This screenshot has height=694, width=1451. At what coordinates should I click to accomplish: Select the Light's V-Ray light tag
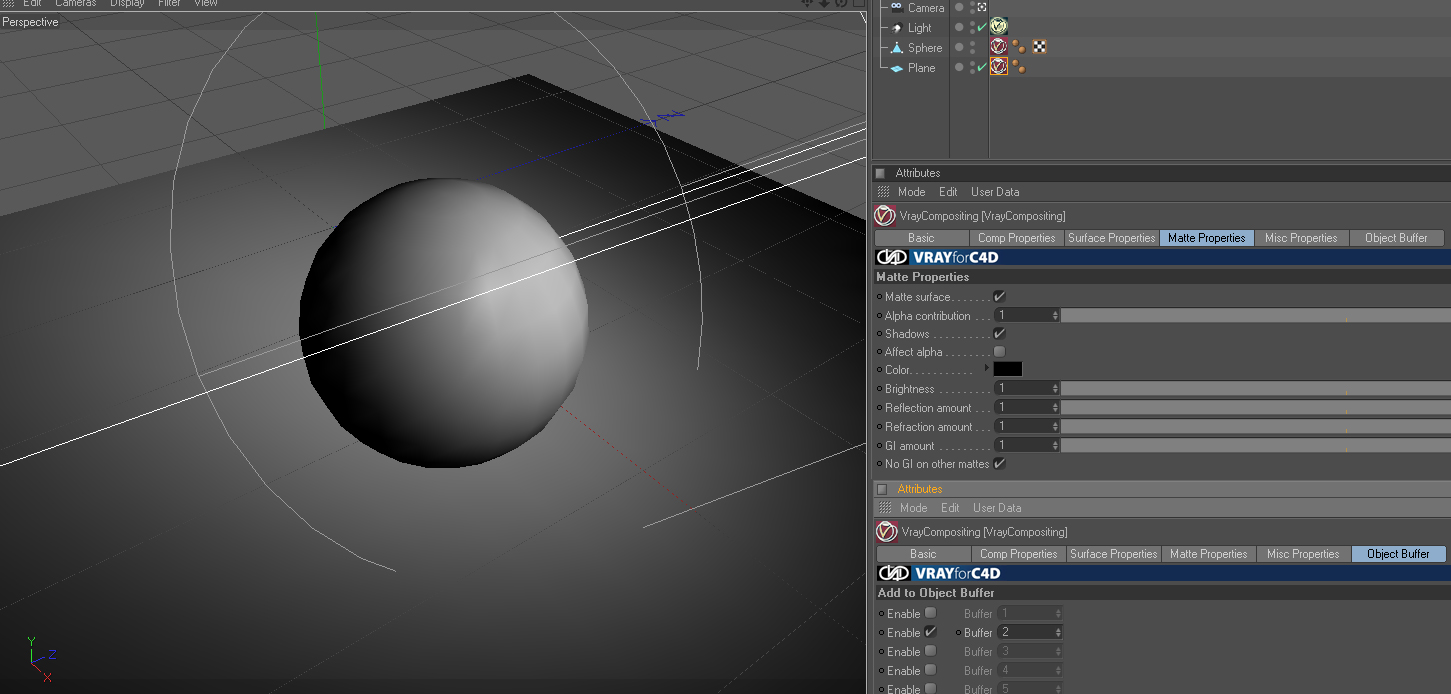998,27
